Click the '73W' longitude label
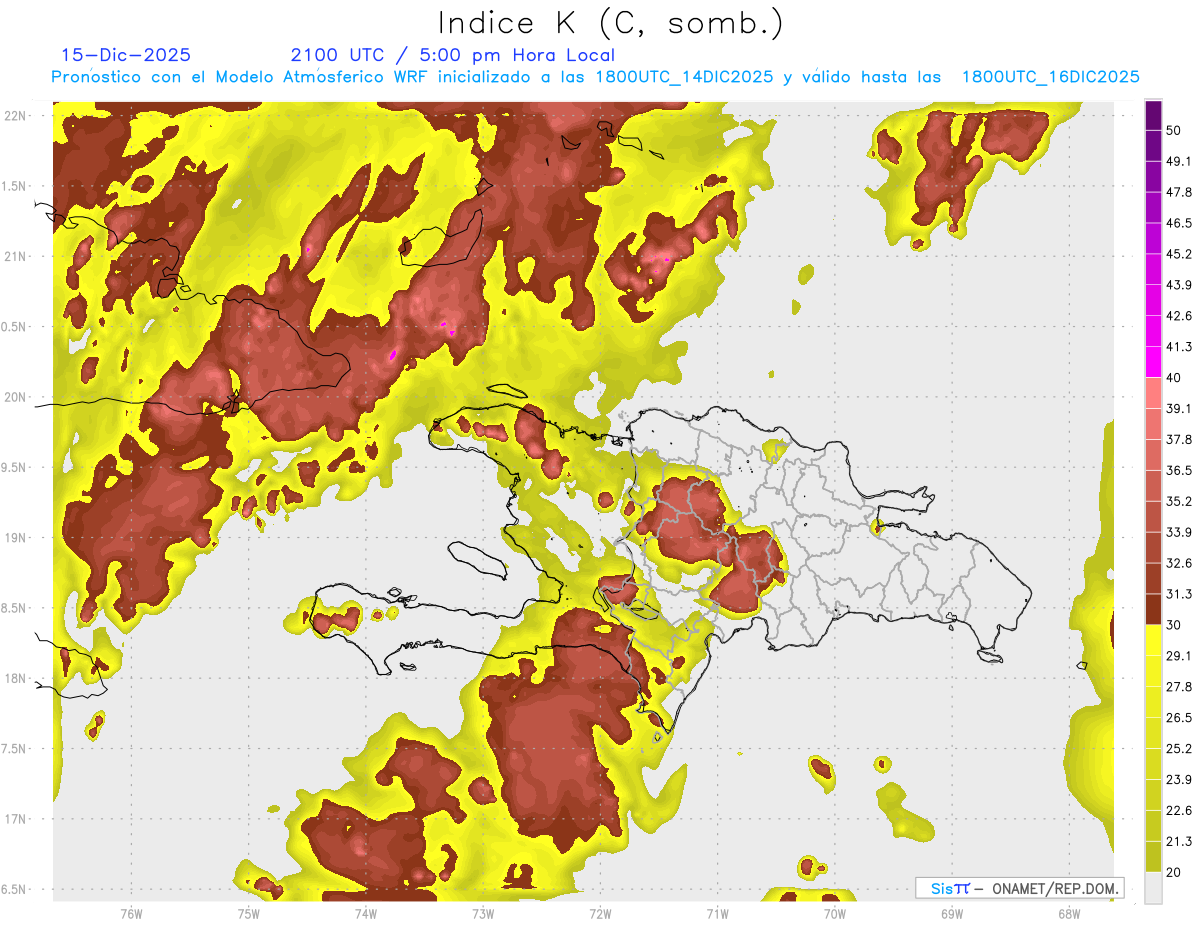The width and height of the screenshot is (1200, 927). tap(483, 914)
